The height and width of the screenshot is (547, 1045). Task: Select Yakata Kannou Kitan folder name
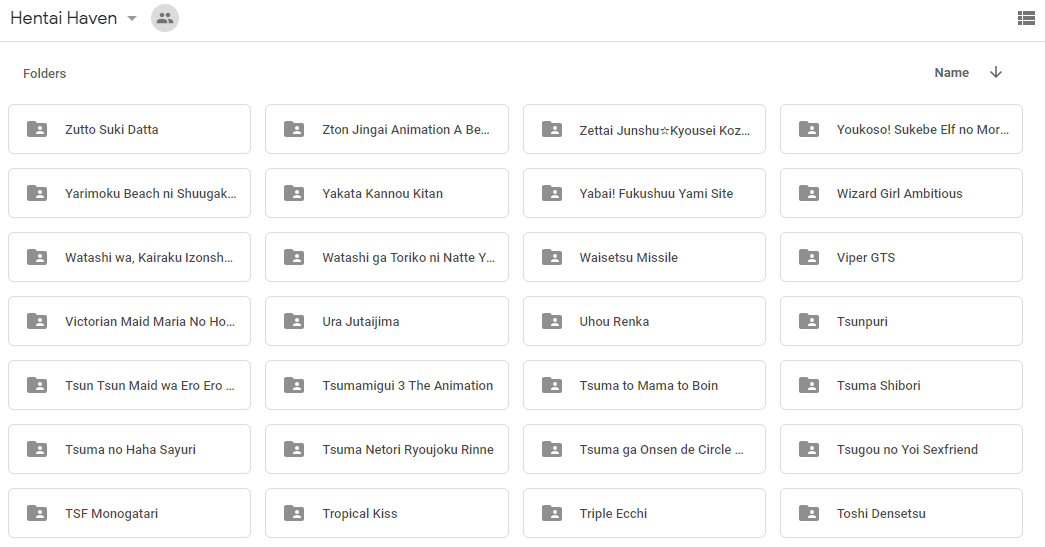383,194
